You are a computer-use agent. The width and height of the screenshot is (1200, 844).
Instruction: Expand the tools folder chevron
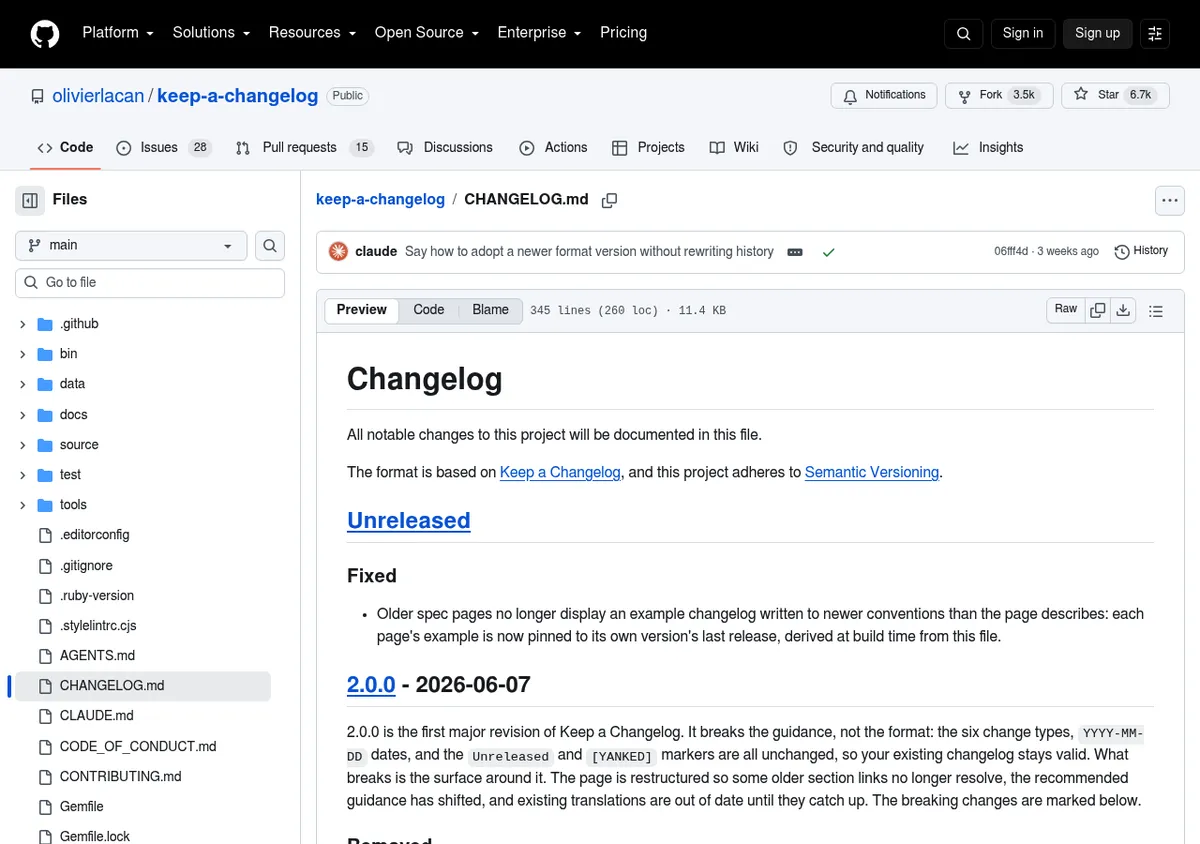tap(22, 505)
